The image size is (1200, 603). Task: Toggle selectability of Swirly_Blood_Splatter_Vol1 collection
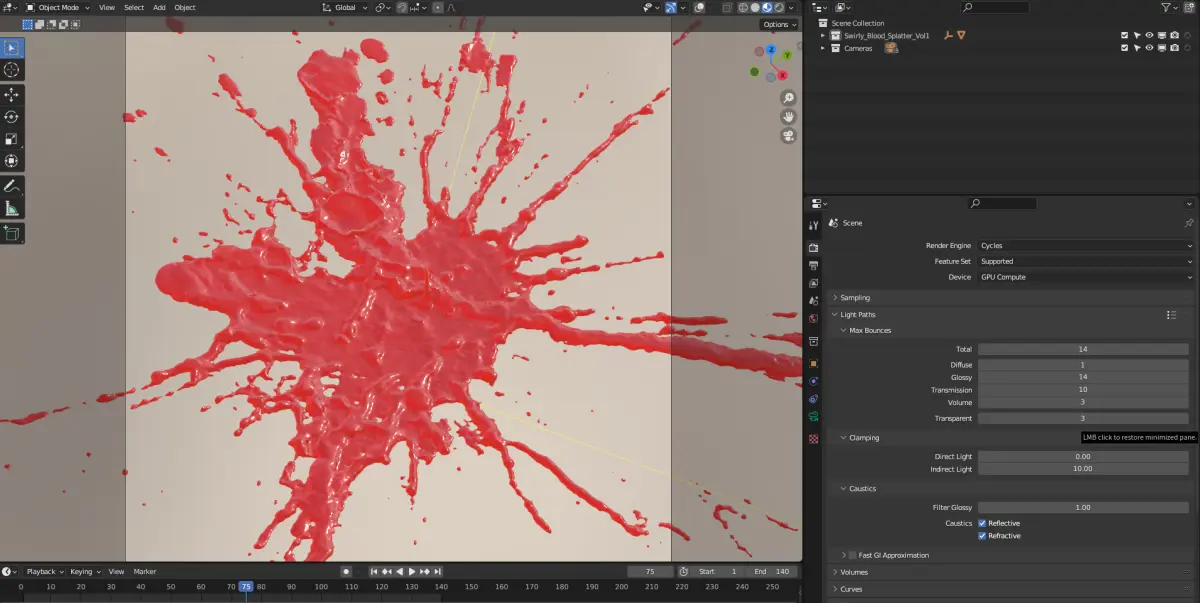click(1137, 35)
